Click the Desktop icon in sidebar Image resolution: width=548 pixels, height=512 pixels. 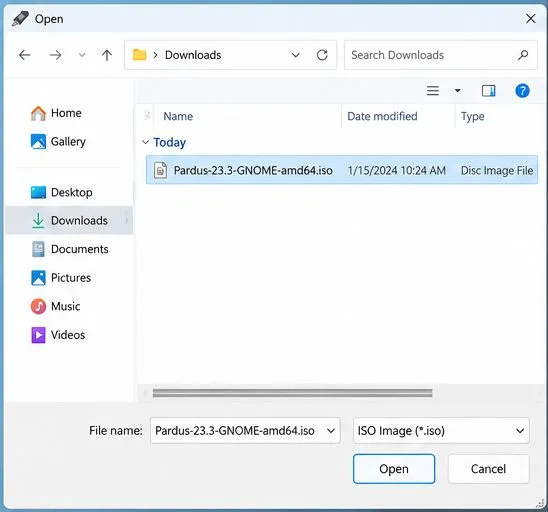(x=38, y=192)
